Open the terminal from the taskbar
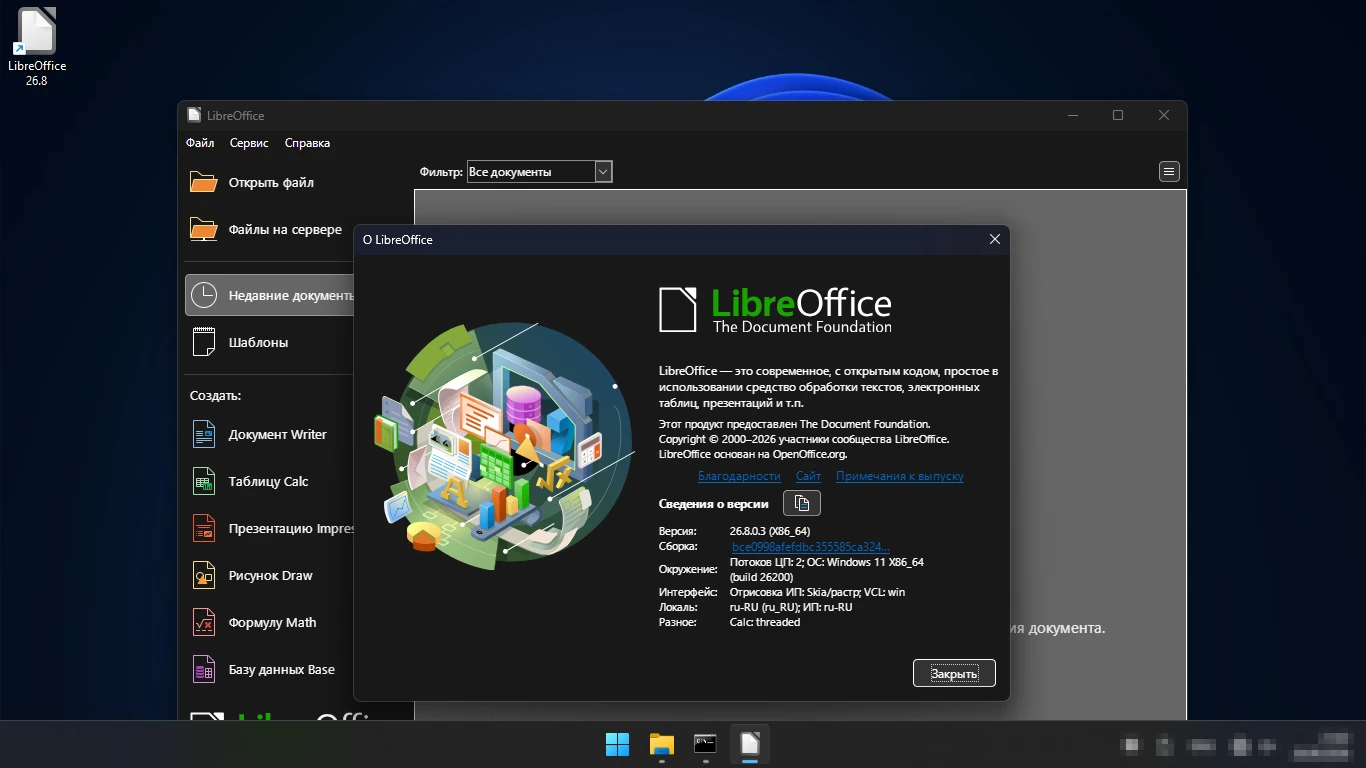The width and height of the screenshot is (1366, 768). pyautogui.click(x=706, y=744)
